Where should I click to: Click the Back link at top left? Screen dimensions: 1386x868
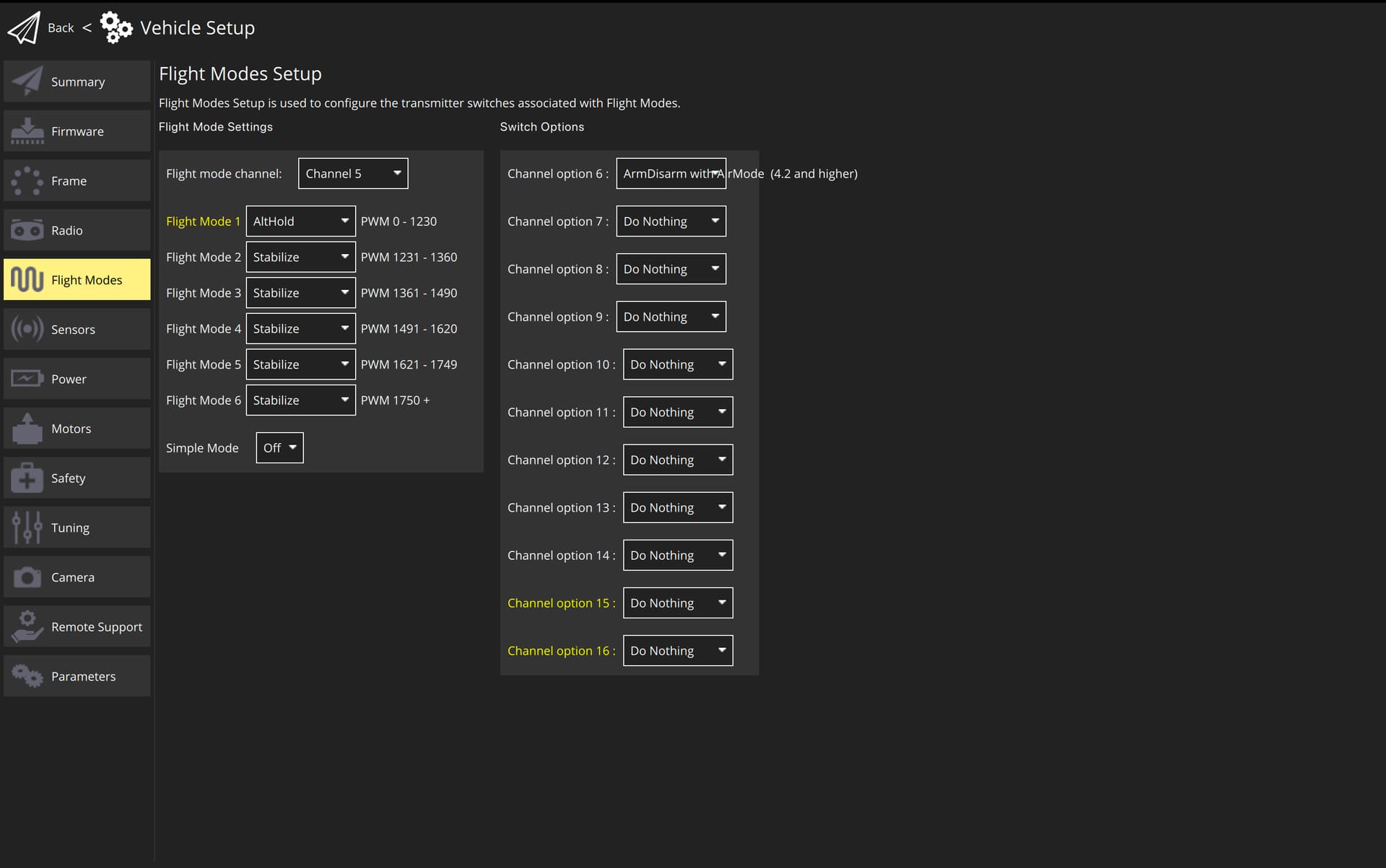click(x=61, y=28)
